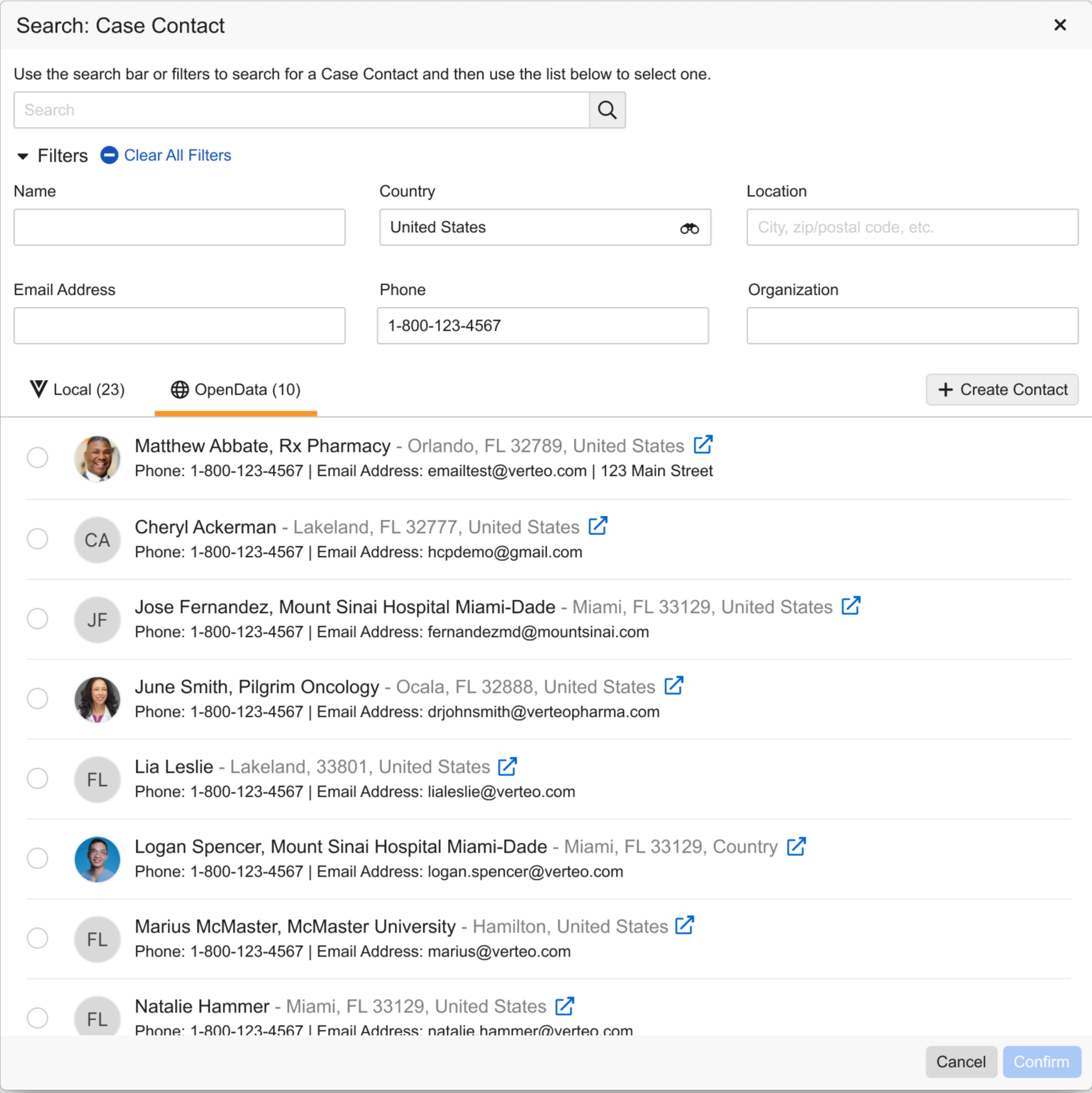Viewport: 1092px width, 1093px height.
Task: Click the binoculars icon in Country field
Action: click(x=689, y=228)
